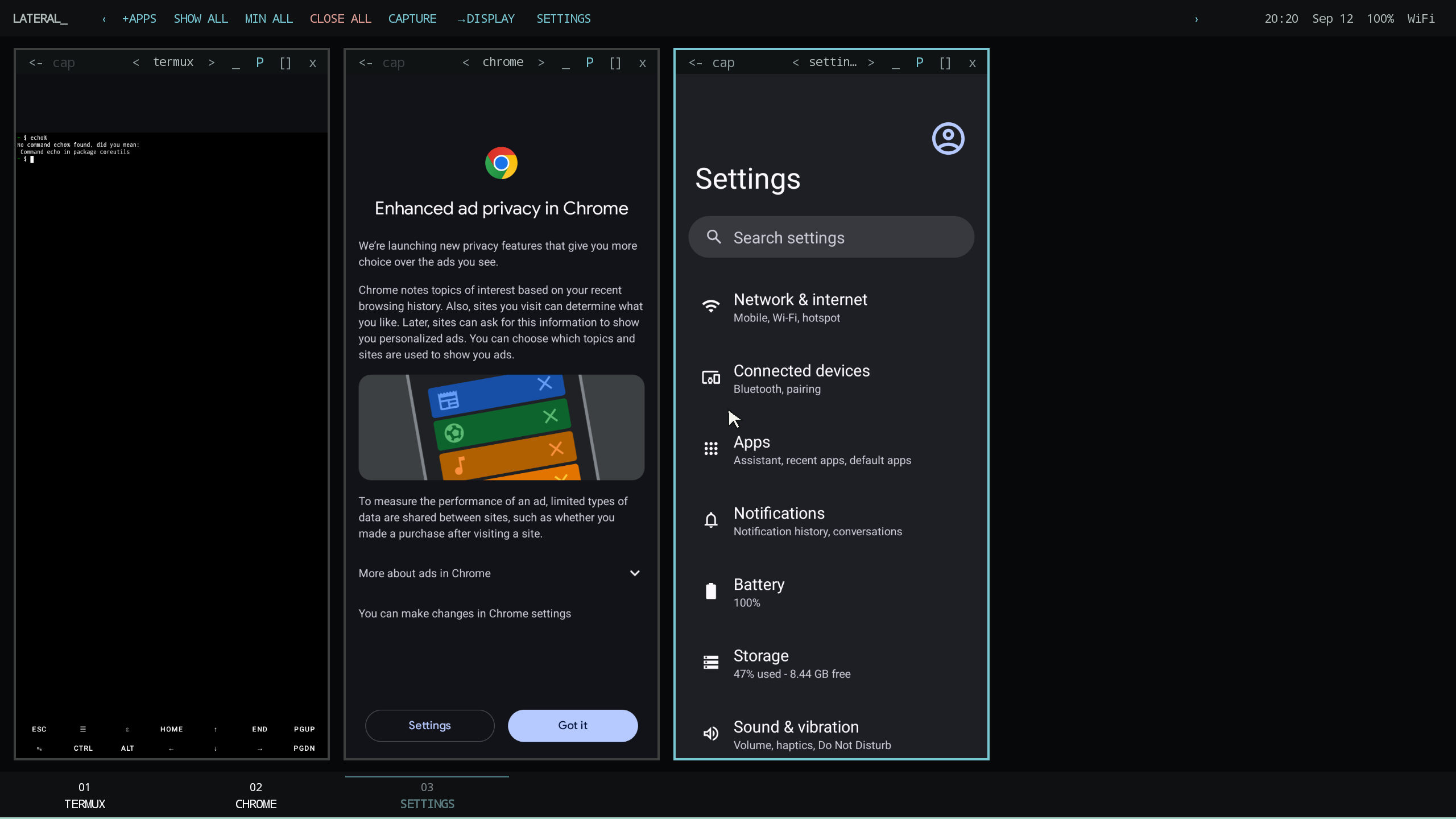This screenshot has height=819, width=1456.
Task: Tap the scroll toggle key beside HOME in Termux
Action: [127, 729]
